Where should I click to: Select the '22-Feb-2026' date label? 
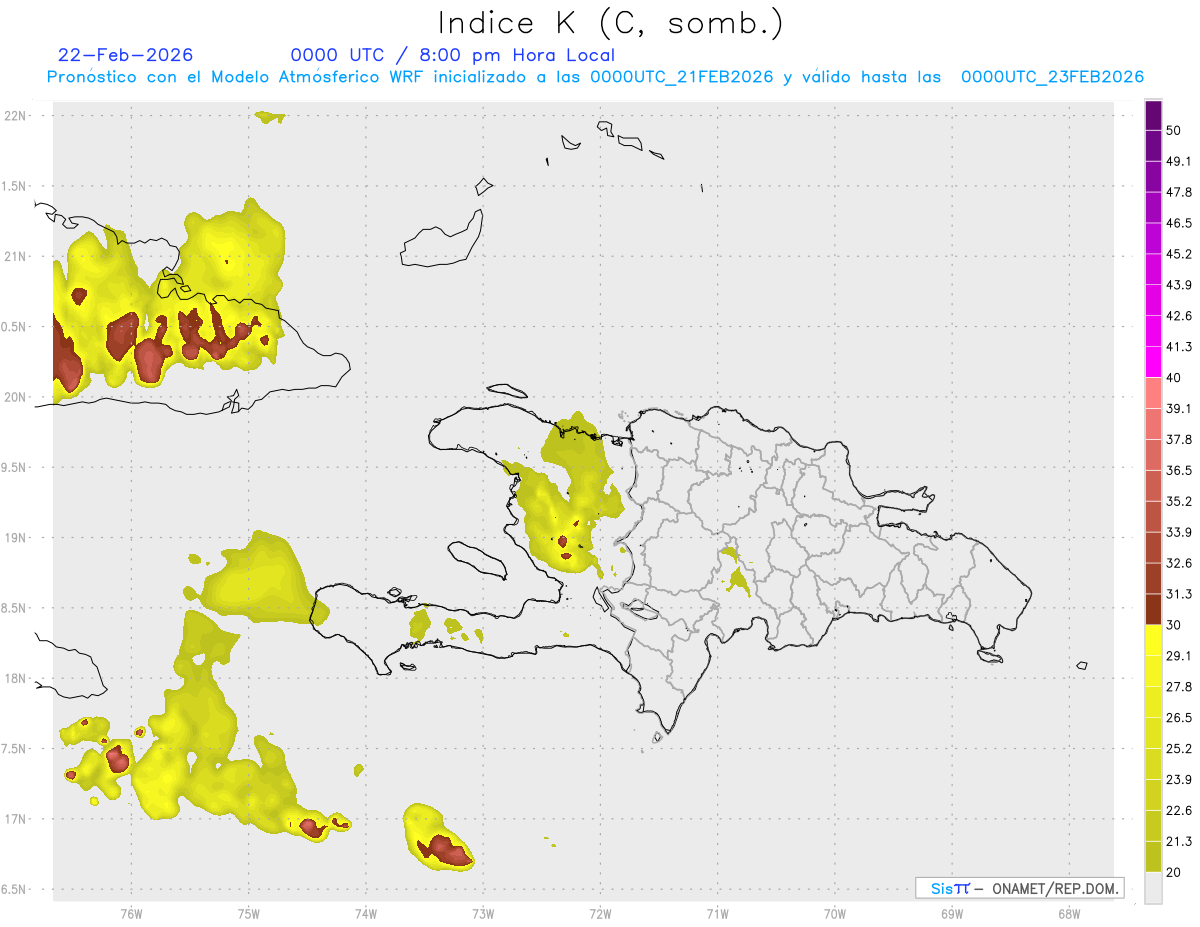(x=126, y=55)
